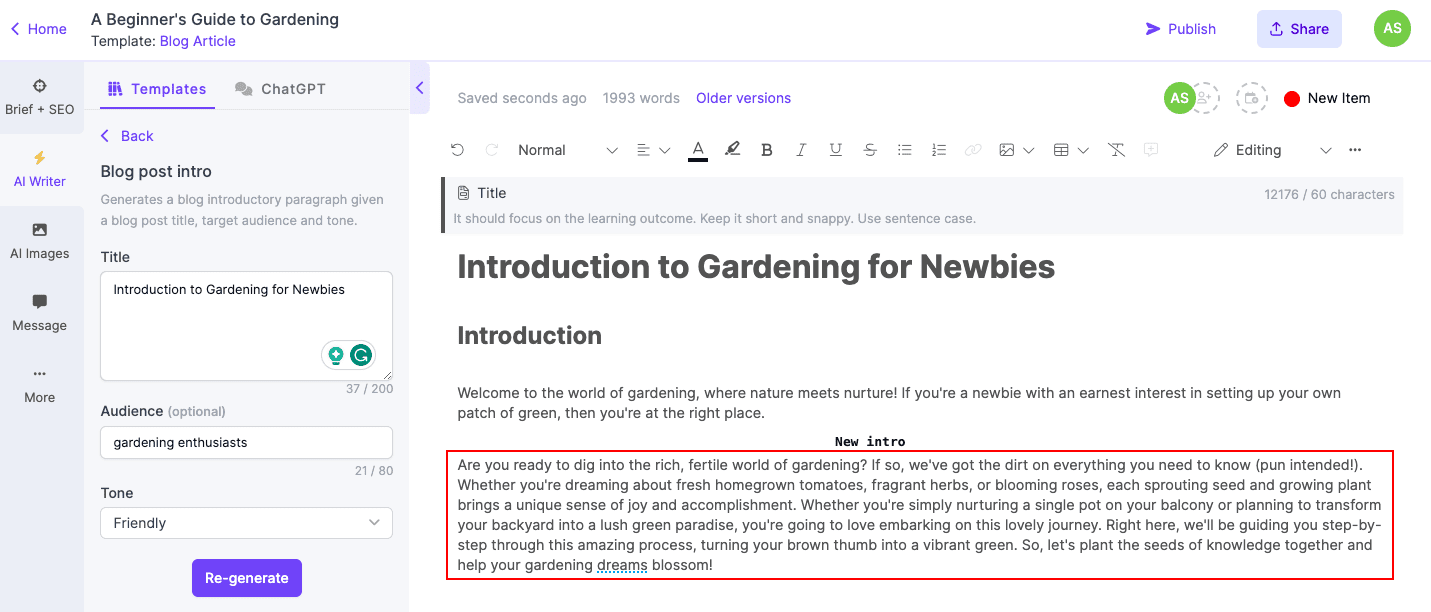Click the lightbulb suggestion icon in Title field

pos(336,354)
